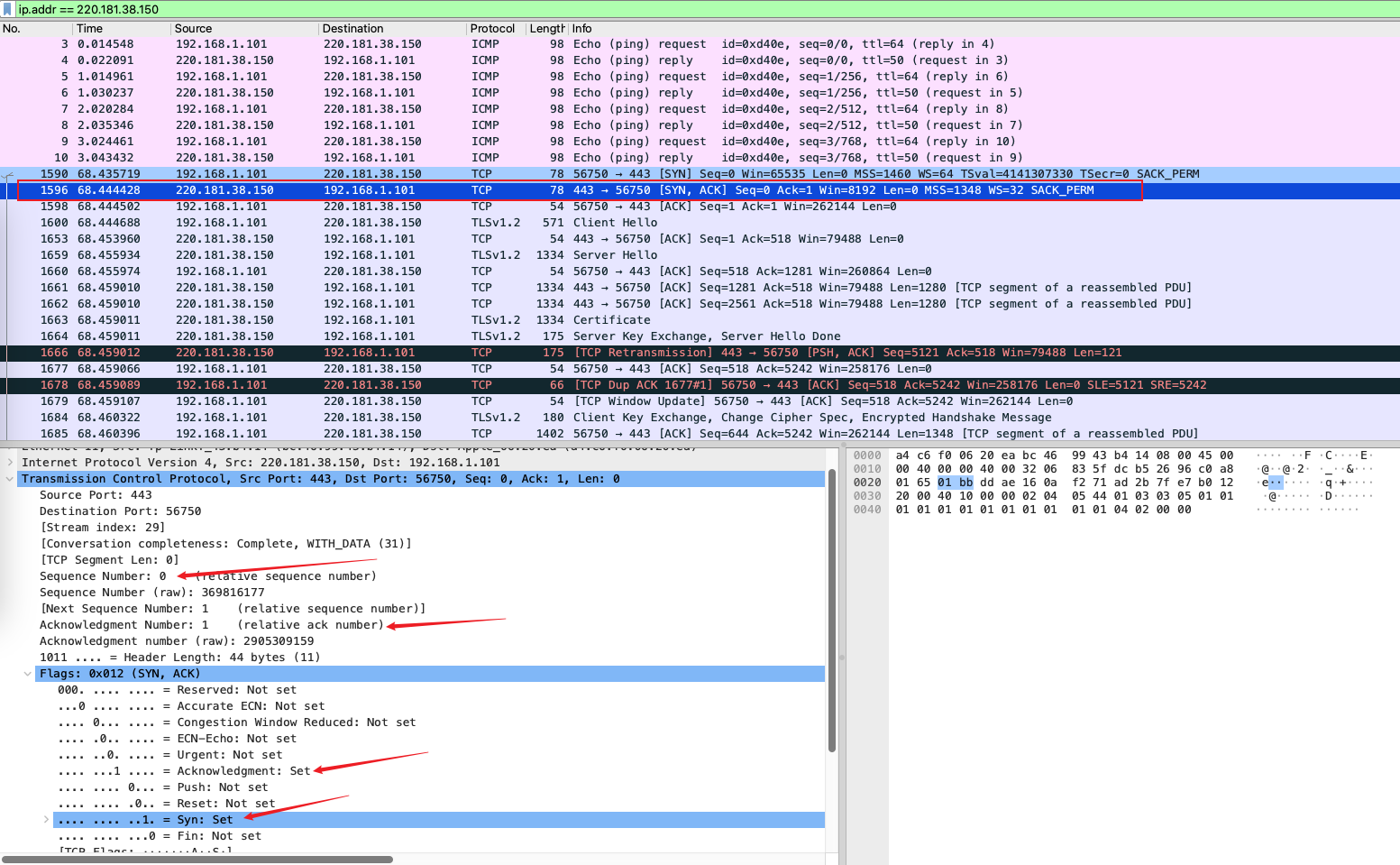
Task: Select packet 1598 TCP ACK row
Action: pos(700,207)
